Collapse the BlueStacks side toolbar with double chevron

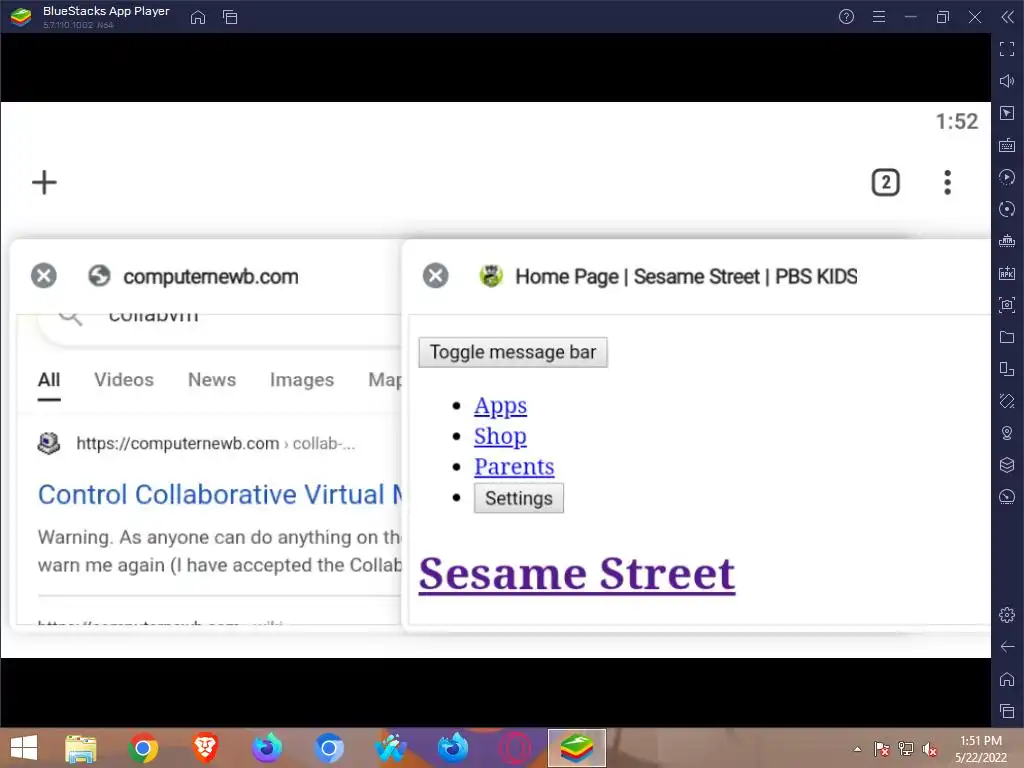coord(1007,16)
